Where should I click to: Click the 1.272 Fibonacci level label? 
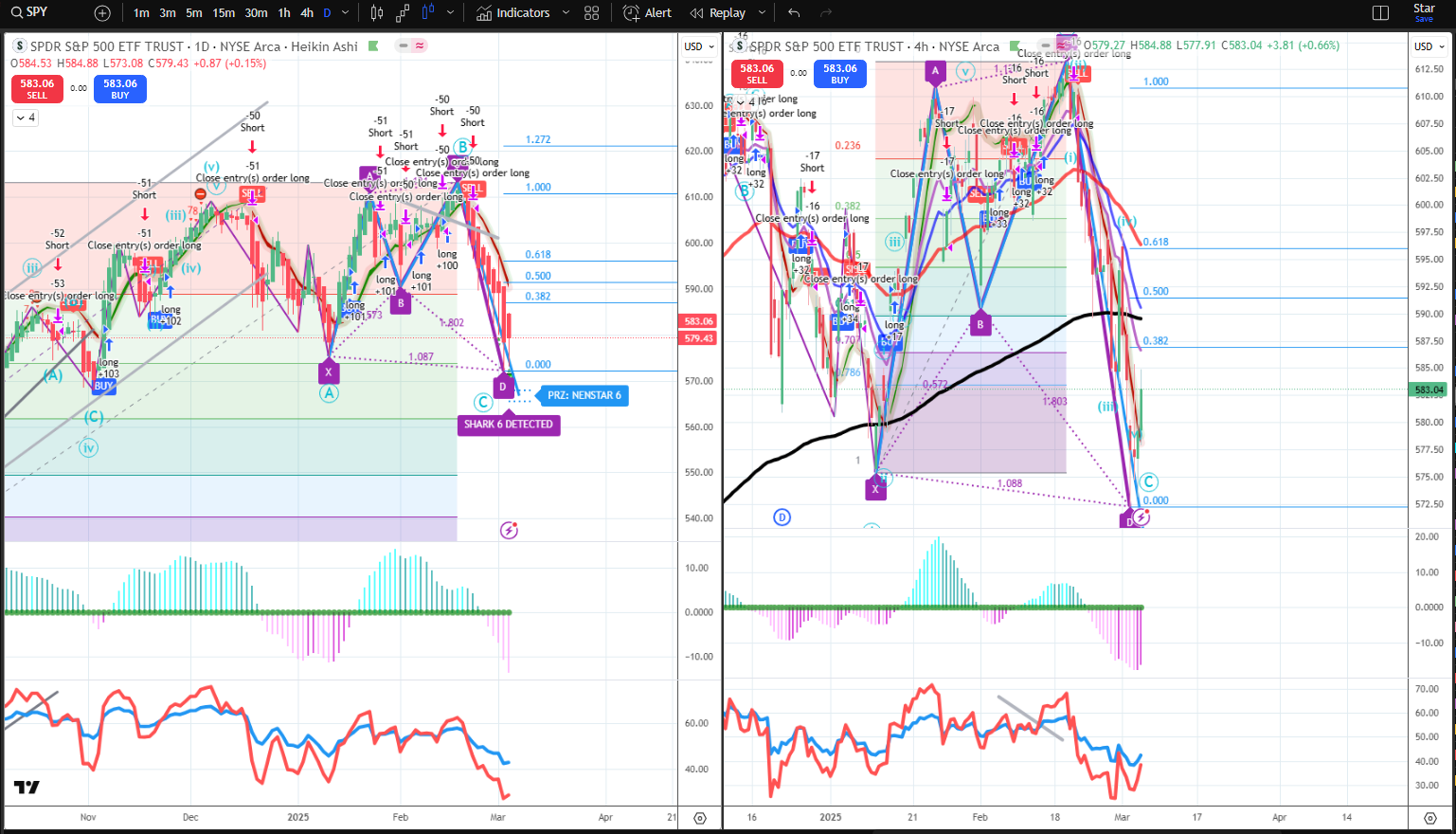coord(538,139)
